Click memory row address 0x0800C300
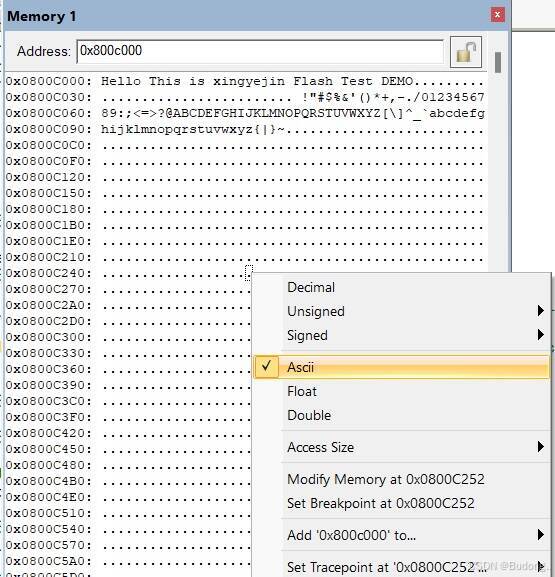 [x=48, y=337]
